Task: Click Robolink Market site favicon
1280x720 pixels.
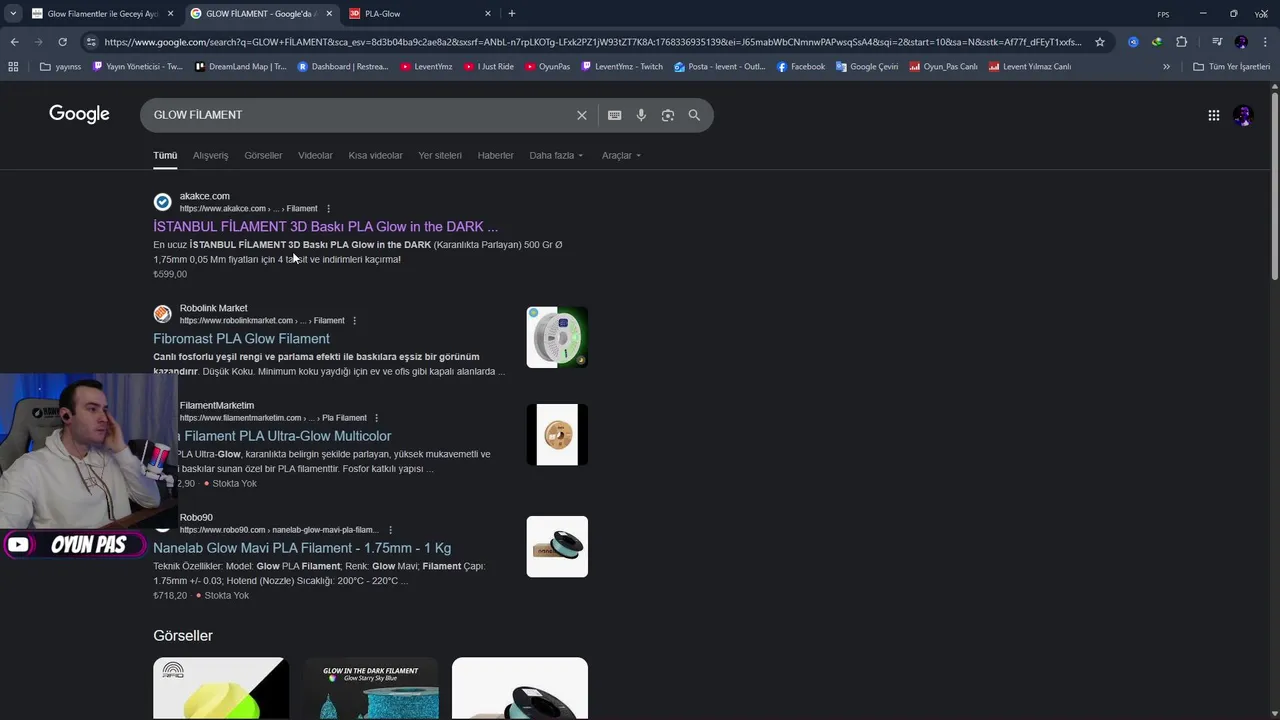Action: 162,314
